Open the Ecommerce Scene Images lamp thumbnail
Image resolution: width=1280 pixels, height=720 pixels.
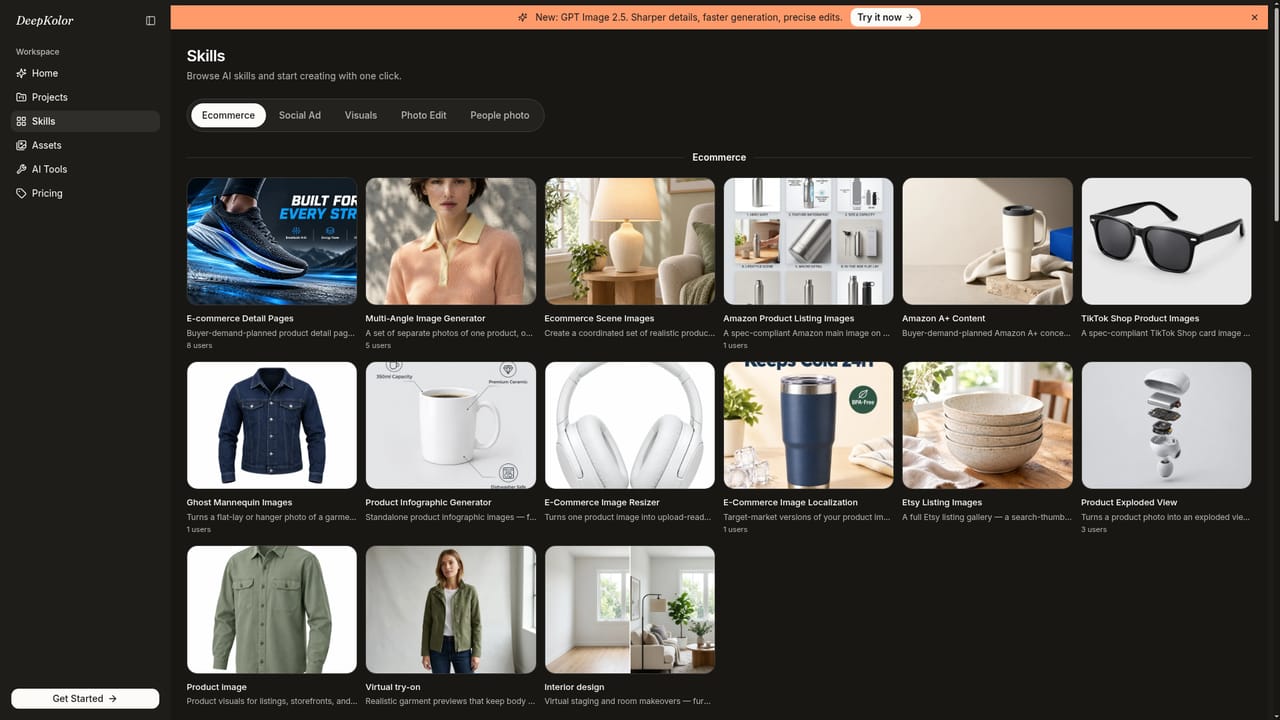pyautogui.click(x=630, y=241)
